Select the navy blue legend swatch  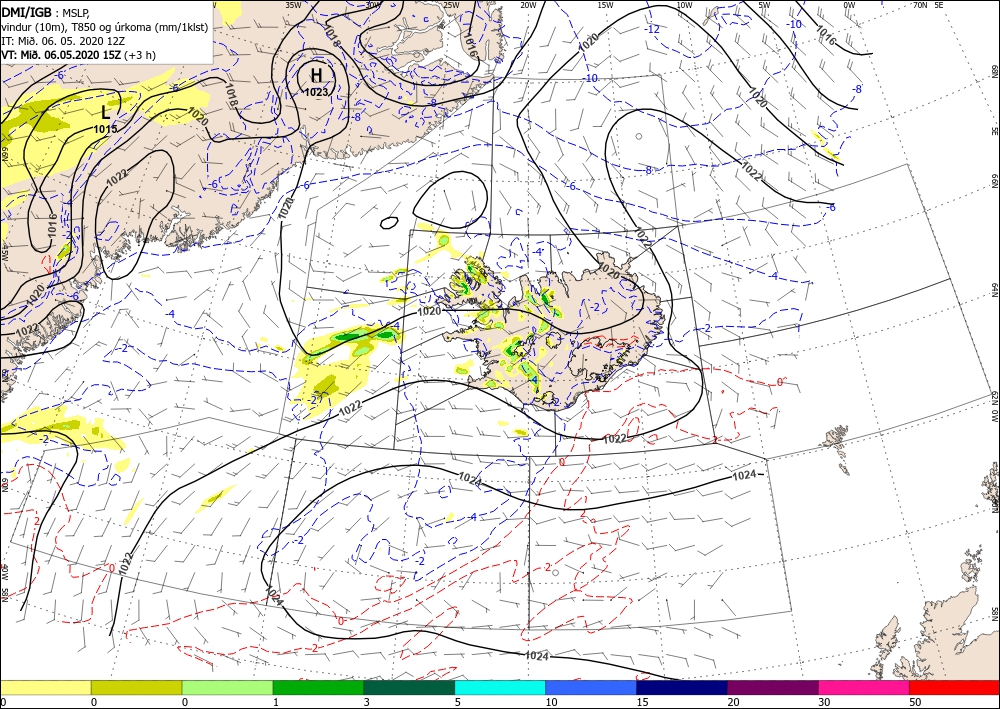pyautogui.click(x=682, y=687)
